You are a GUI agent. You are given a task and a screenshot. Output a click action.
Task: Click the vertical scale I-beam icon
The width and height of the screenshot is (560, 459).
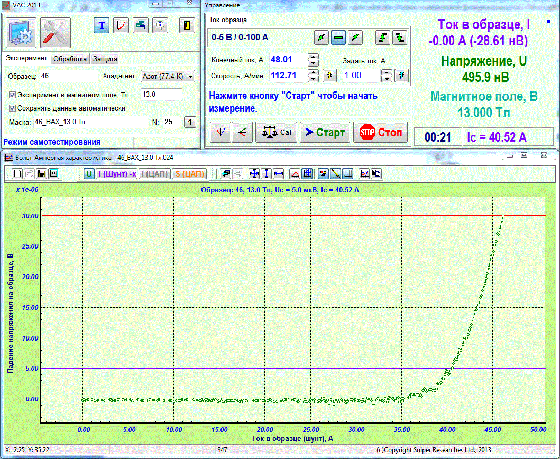click(x=266, y=174)
